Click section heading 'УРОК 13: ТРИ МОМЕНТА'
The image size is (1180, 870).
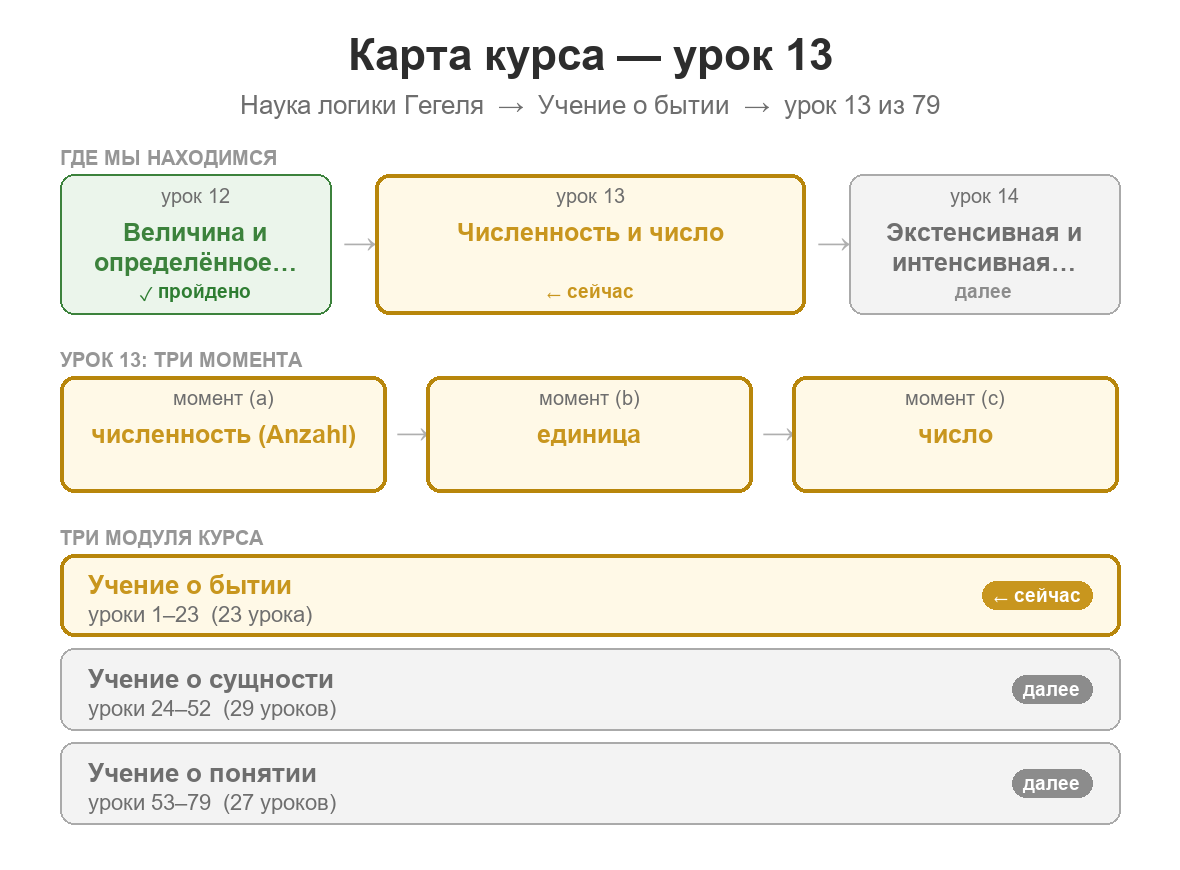pos(181,360)
